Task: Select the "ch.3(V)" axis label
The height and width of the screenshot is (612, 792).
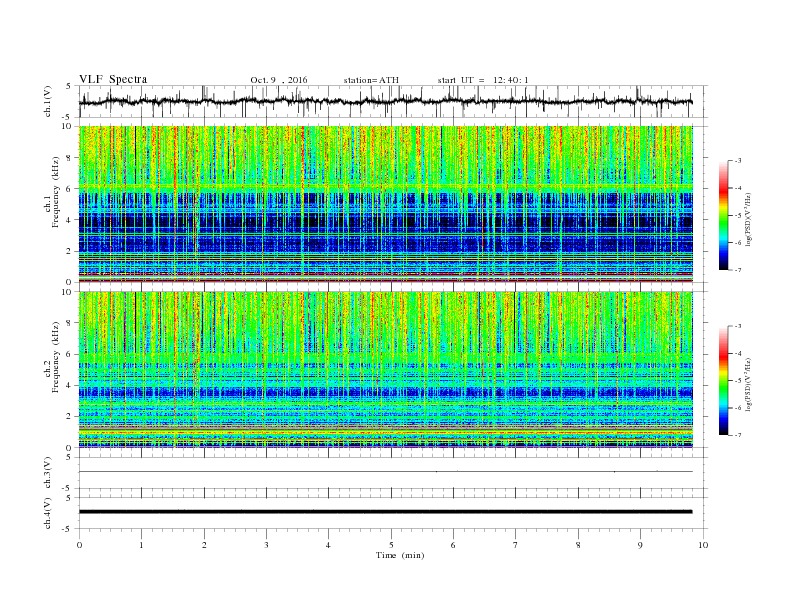Action: click(47, 473)
